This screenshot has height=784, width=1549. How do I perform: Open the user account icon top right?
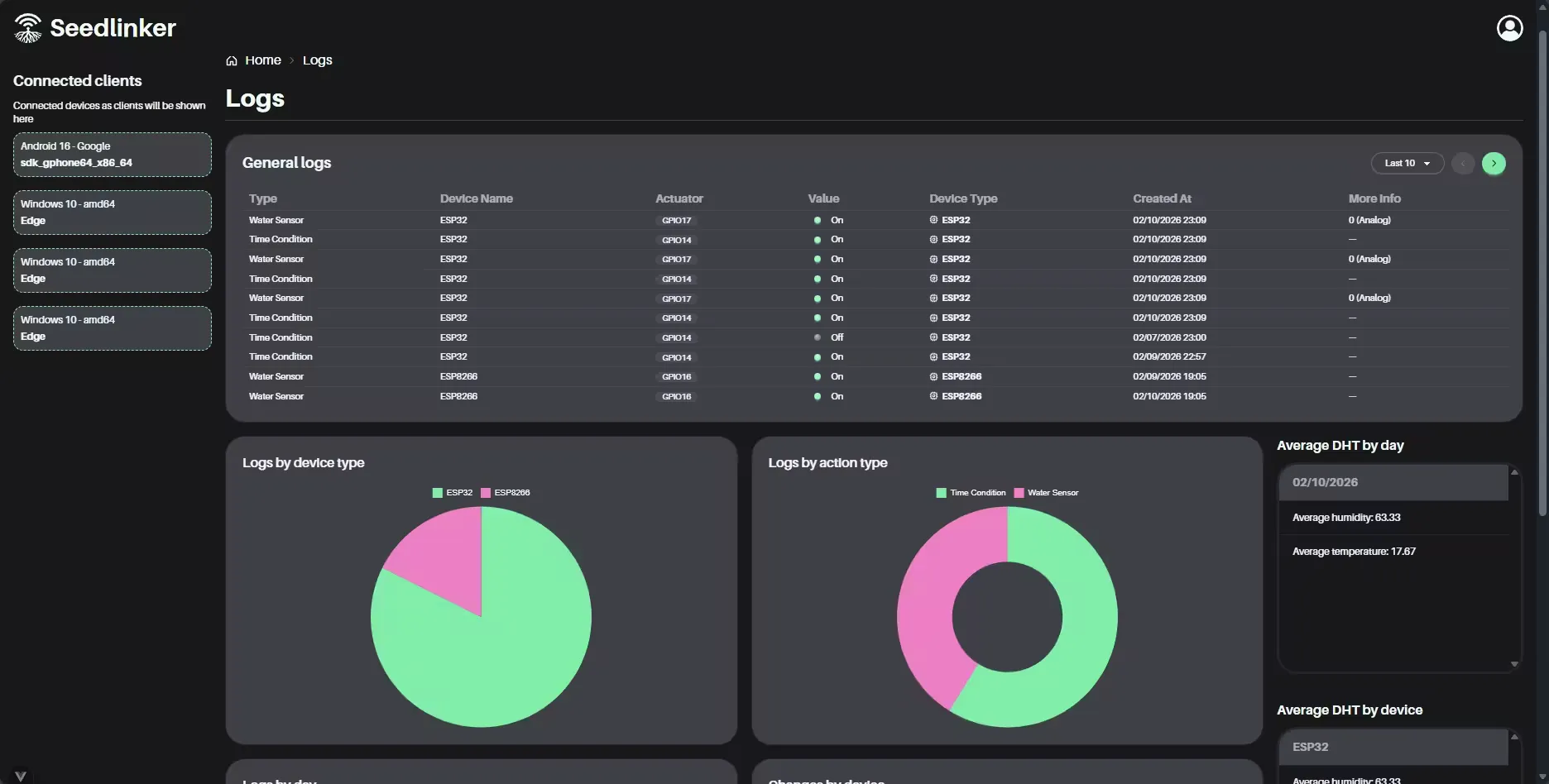(1509, 27)
